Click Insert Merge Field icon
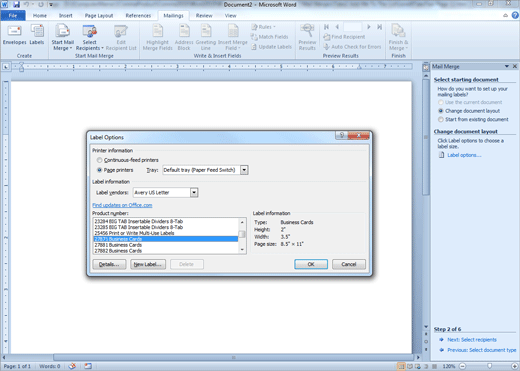Image resolution: width=520 pixels, height=371 pixels. [233, 37]
